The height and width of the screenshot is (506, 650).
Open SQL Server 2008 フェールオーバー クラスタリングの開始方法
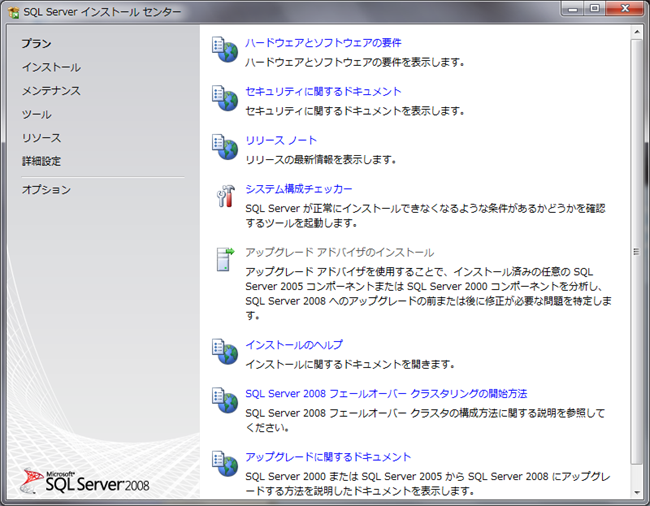tap(386, 394)
